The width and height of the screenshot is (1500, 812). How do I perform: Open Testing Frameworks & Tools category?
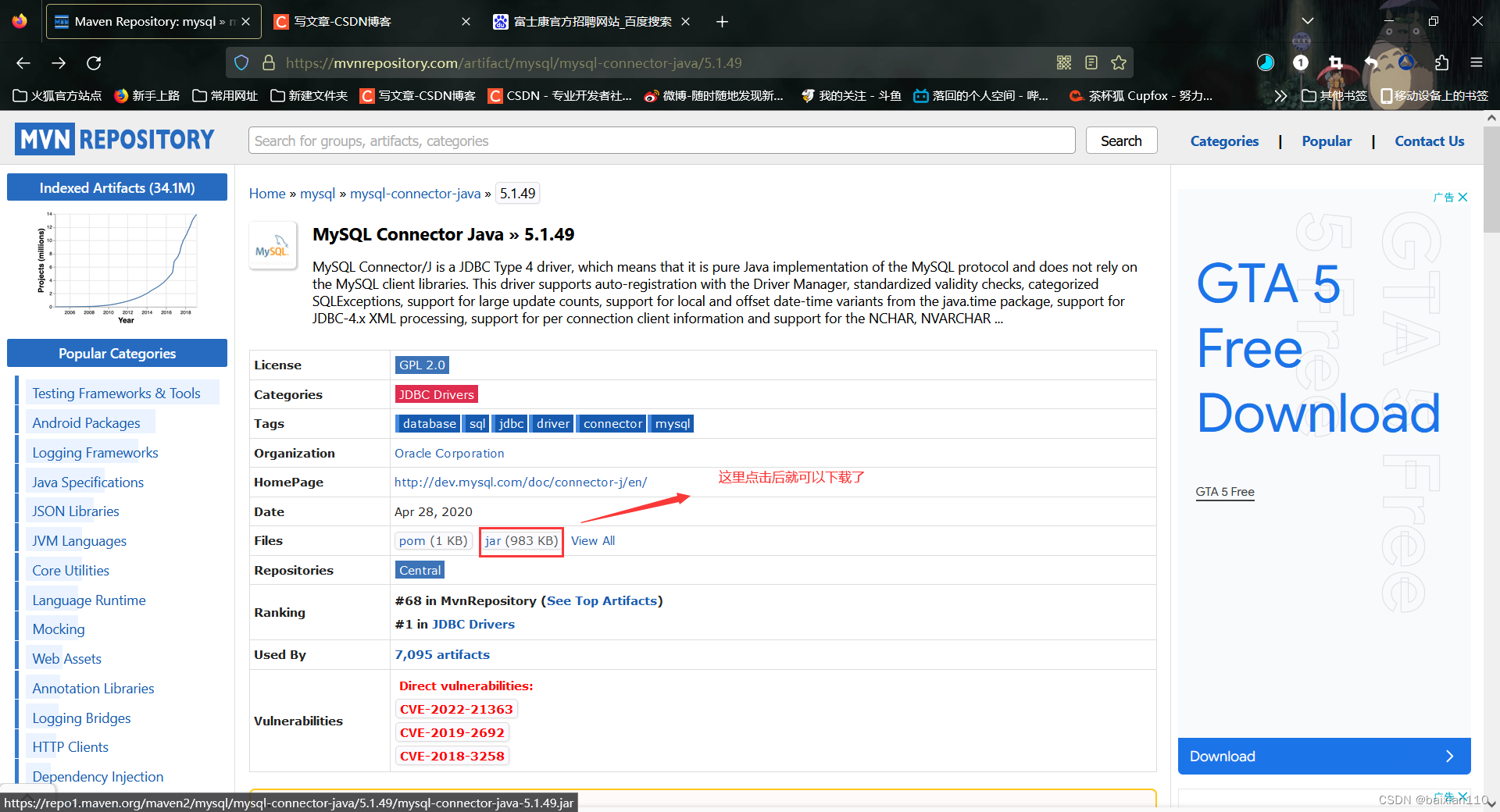[x=116, y=394]
